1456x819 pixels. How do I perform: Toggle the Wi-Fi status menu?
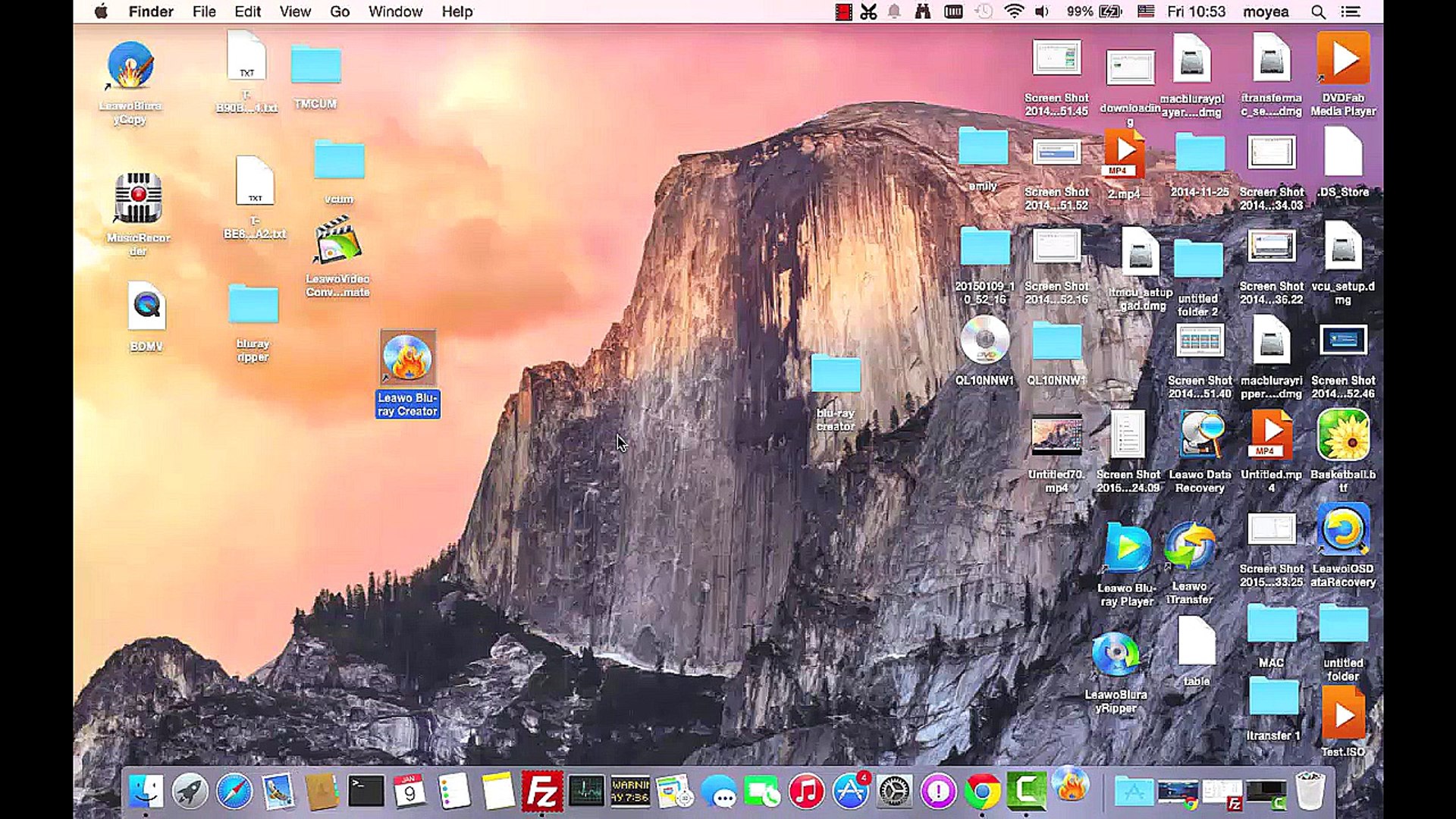click(1013, 11)
